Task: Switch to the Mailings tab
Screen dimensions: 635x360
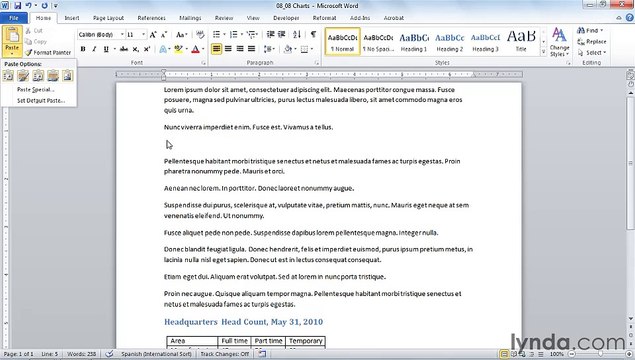Action: tap(190, 18)
